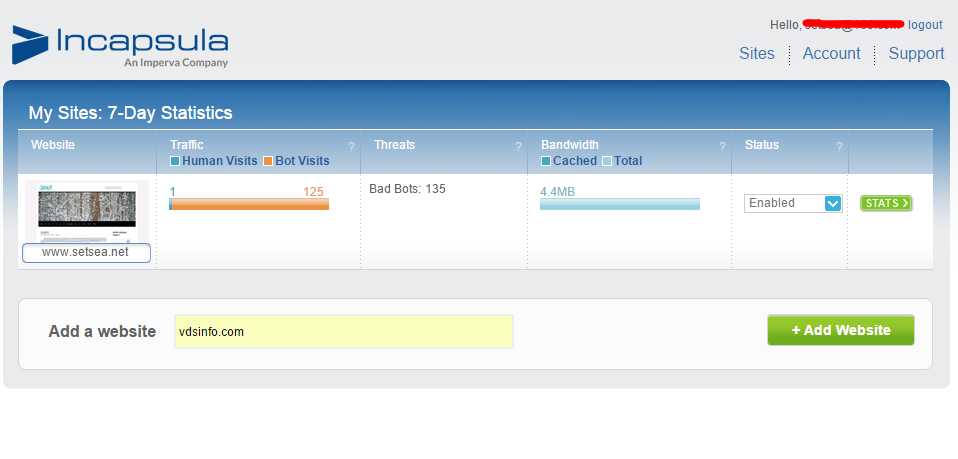Open the Status column help question mark
The width and height of the screenshot is (958, 459).
point(839,147)
